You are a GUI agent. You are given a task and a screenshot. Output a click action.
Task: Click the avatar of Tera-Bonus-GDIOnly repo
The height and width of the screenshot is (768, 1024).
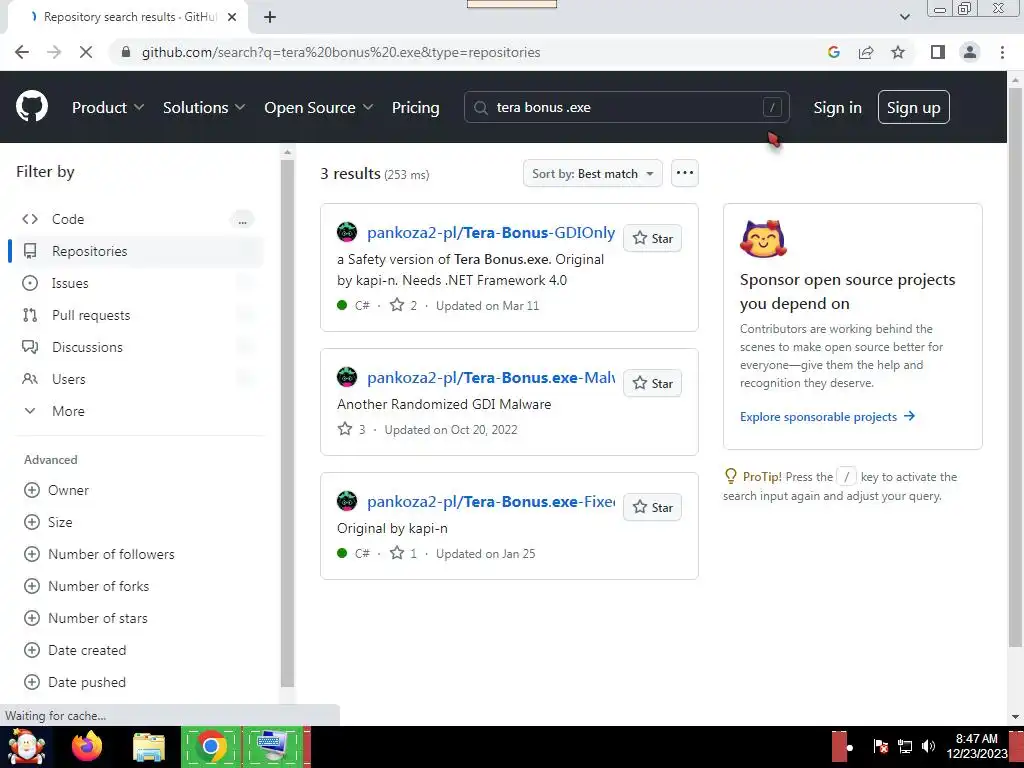pyautogui.click(x=347, y=232)
